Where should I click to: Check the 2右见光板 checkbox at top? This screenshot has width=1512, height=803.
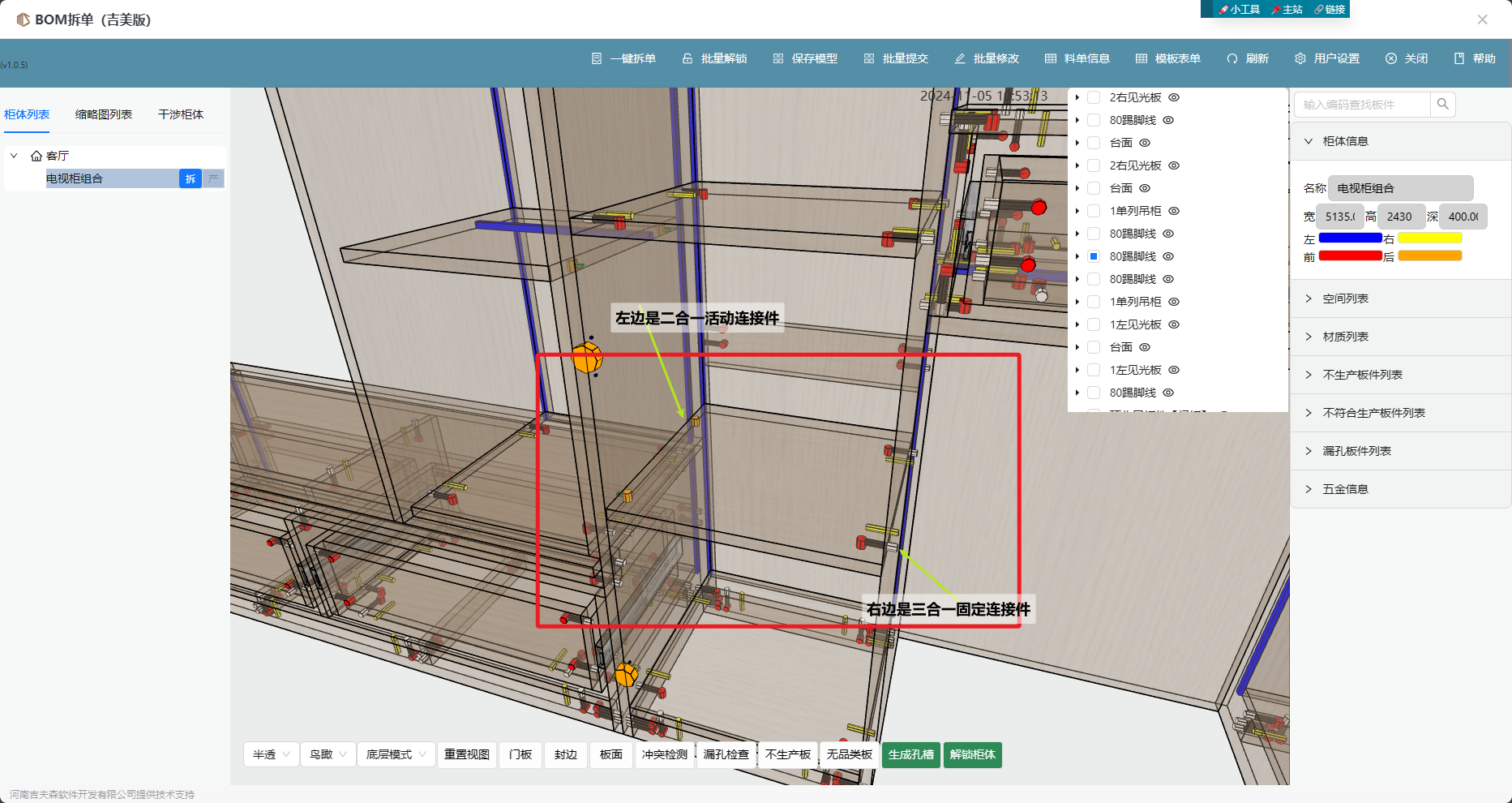pos(1094,97)
